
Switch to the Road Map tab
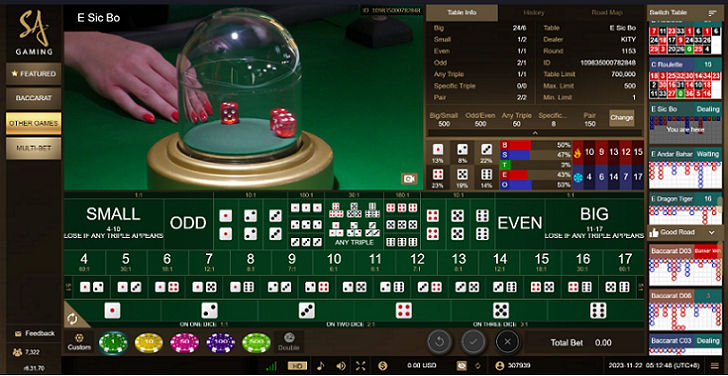tap(607, 13)
